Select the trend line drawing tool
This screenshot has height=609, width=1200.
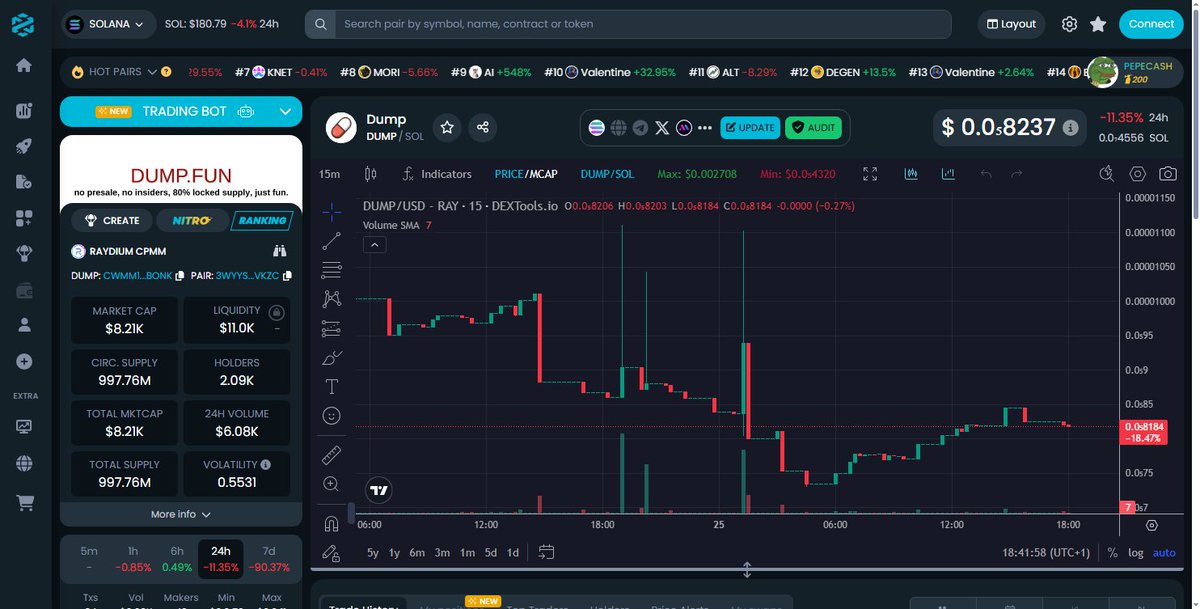coord(332,240)
